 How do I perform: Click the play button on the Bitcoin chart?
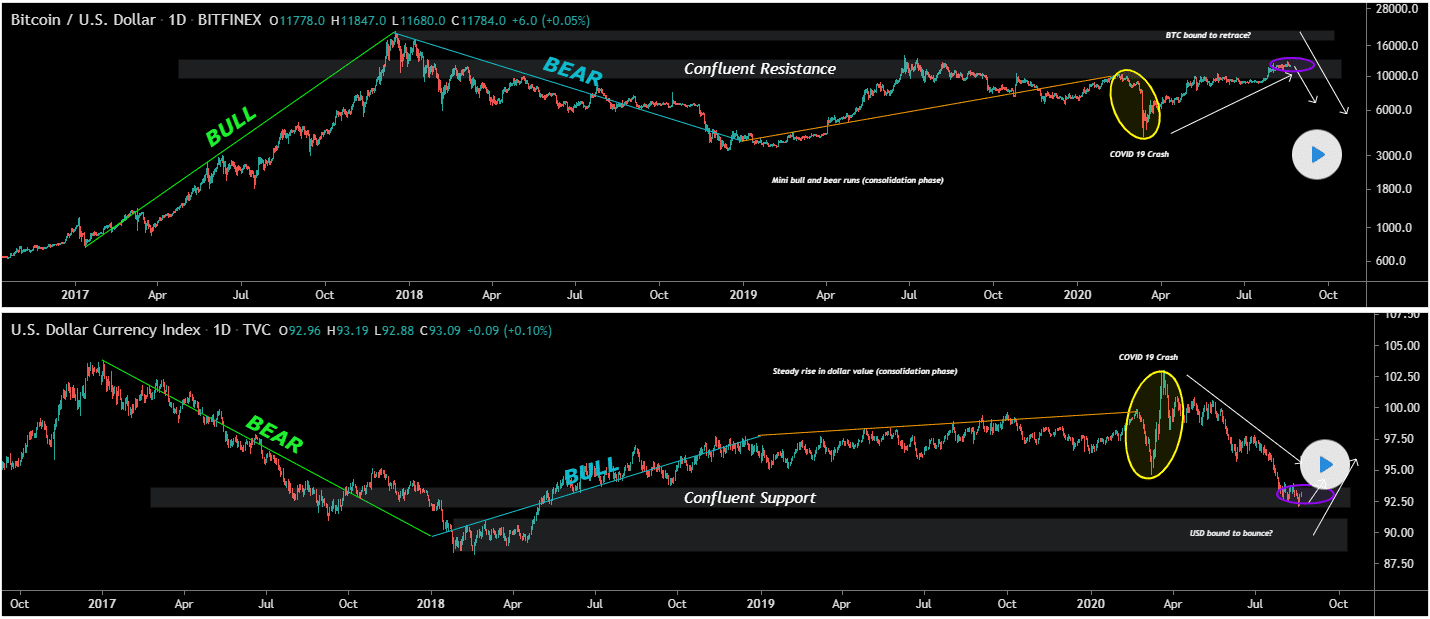point(1316,155)
